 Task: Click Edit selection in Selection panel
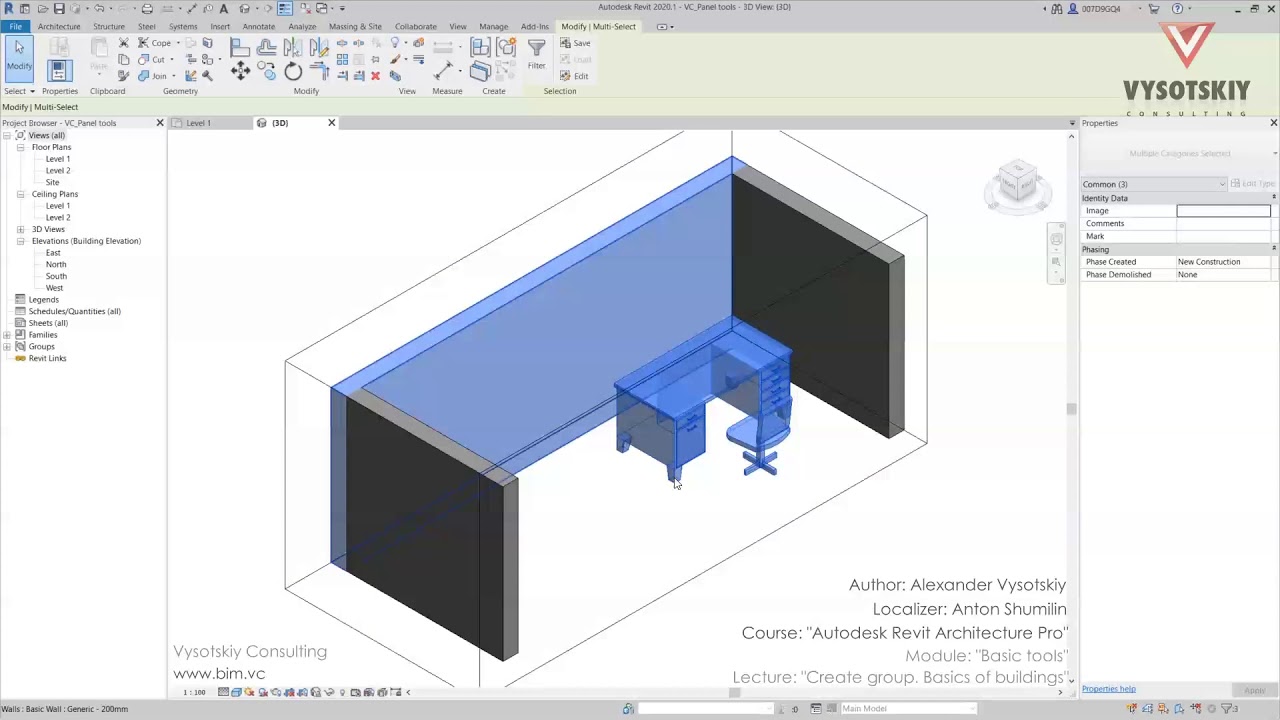coord(574,76)
